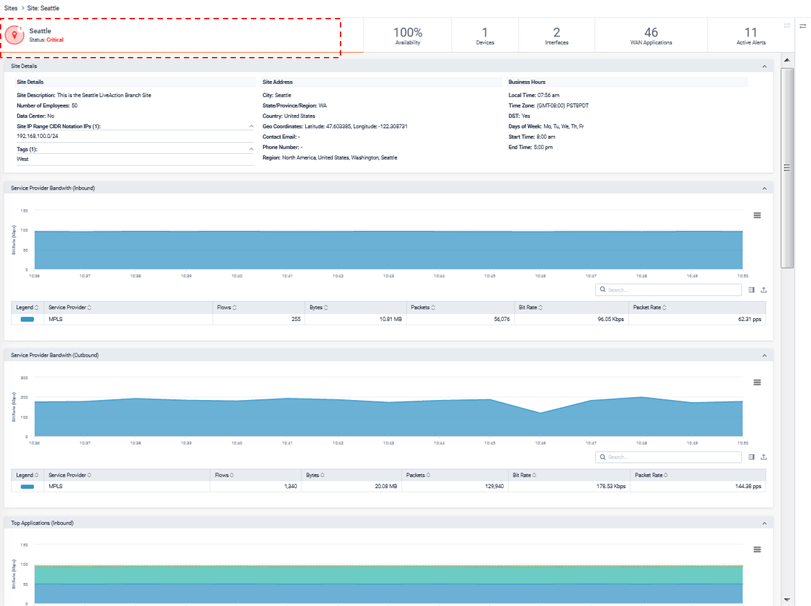Open the 2 Interfaces tab
Image resolution: width=811 pixels, height=606 pixels.
[557, 36]
